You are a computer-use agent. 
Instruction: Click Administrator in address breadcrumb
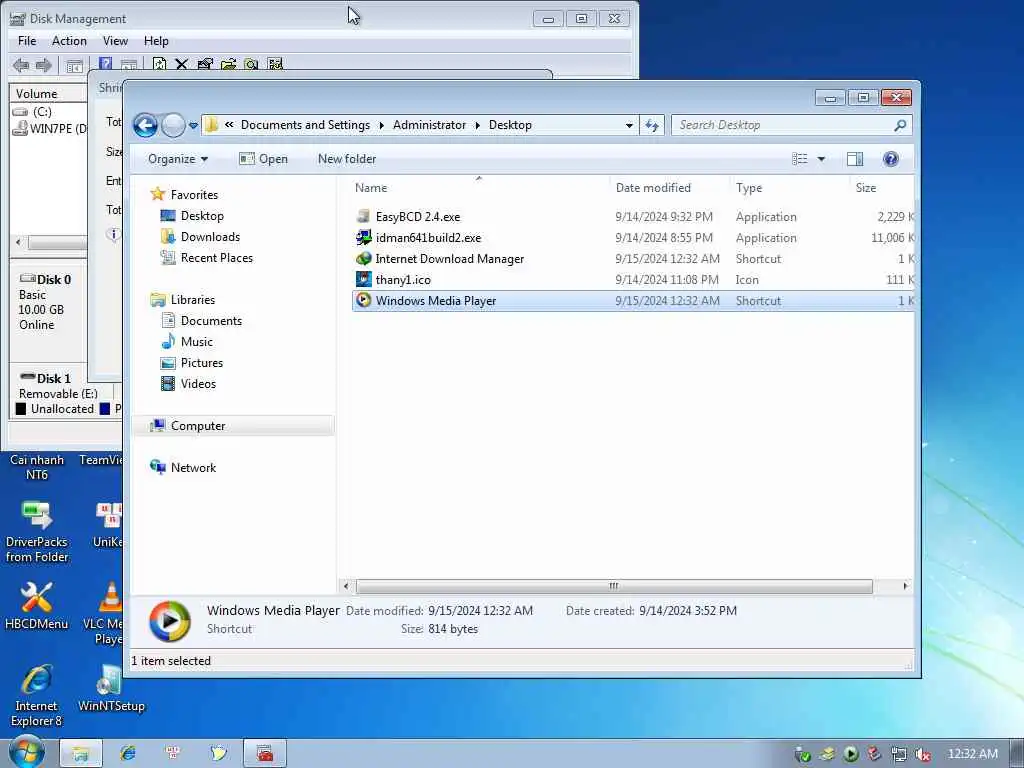tap(429, 125)
